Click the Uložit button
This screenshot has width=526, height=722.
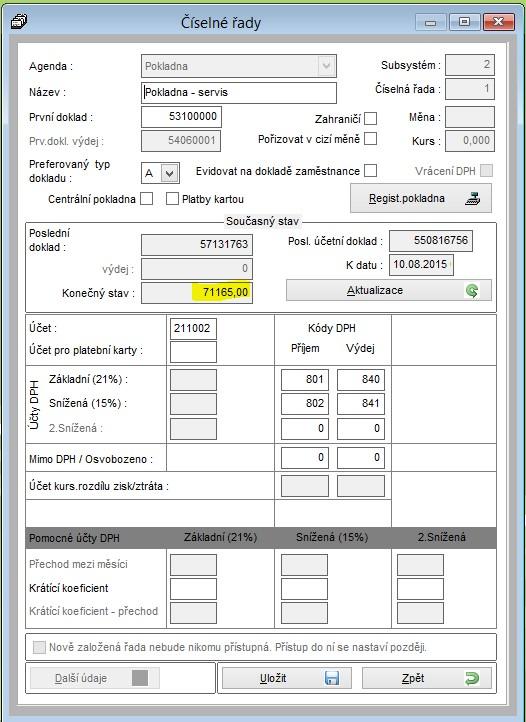tap(286, 678)
